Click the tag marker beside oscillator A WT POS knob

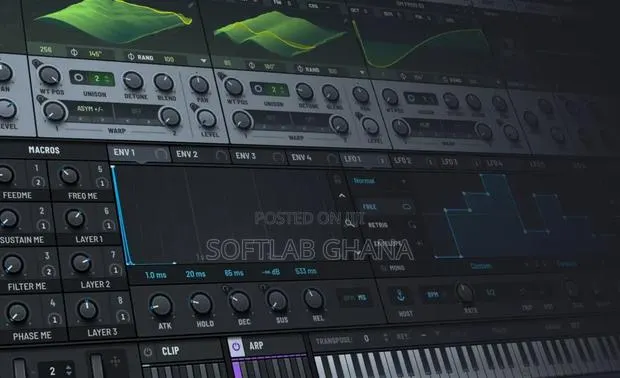coord(37,63)
